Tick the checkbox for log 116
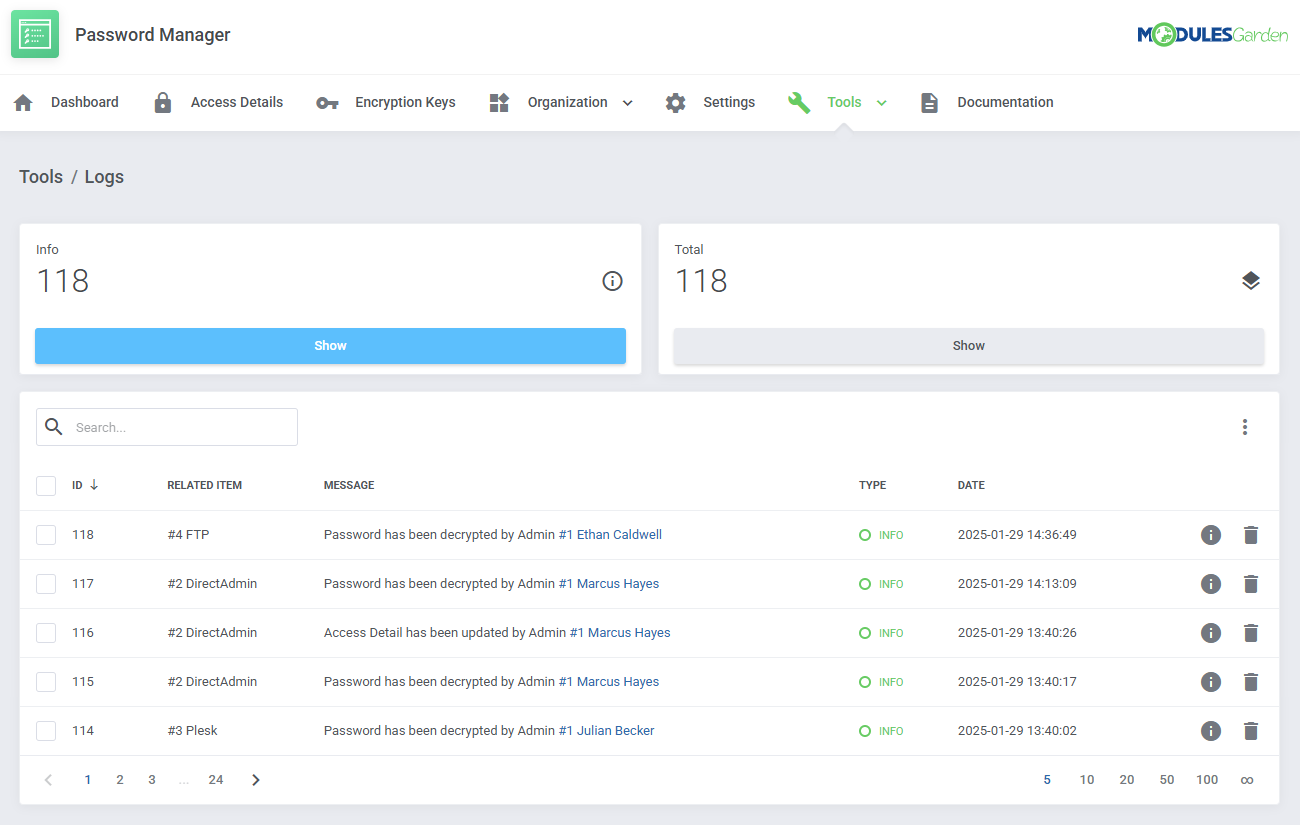This screenshot has height=825, width=1300. coord(46,633)
